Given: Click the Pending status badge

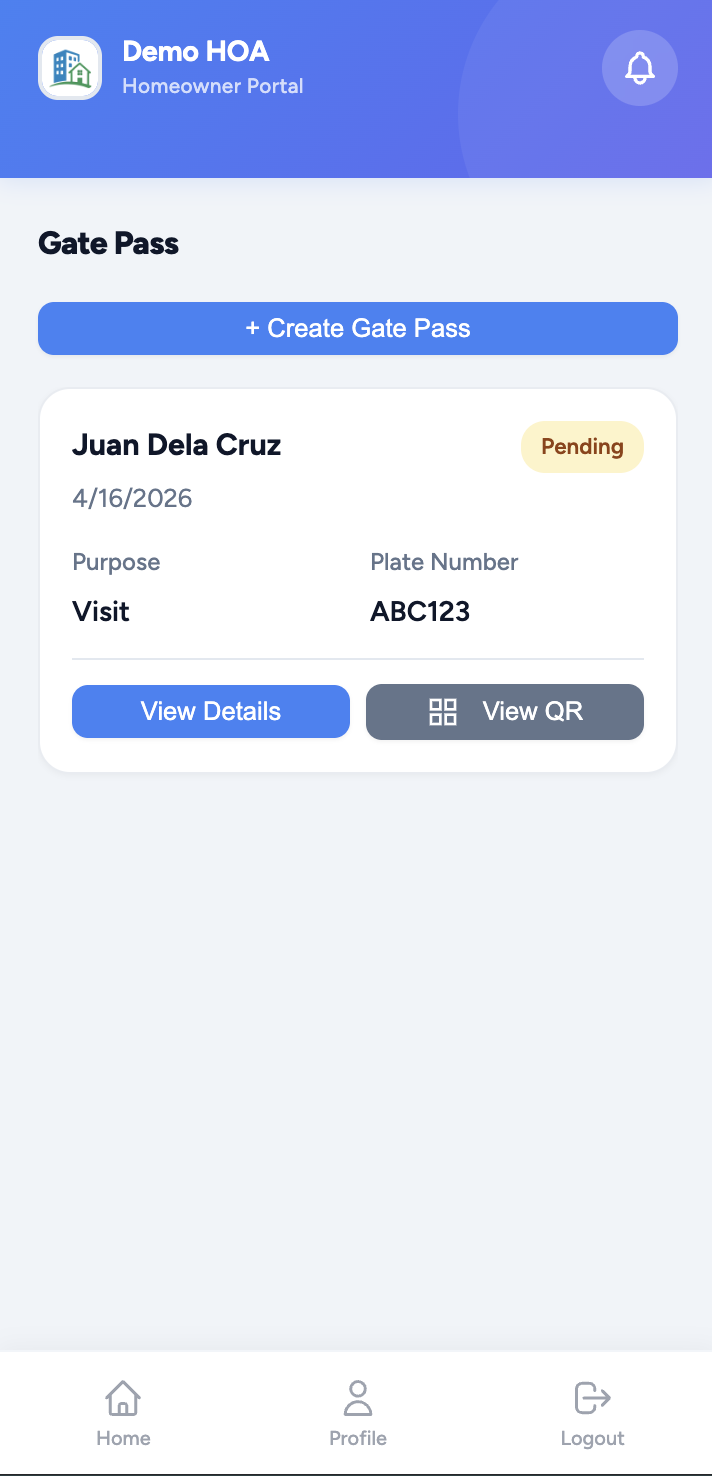Looking at the screenshot, I should 582,446.
